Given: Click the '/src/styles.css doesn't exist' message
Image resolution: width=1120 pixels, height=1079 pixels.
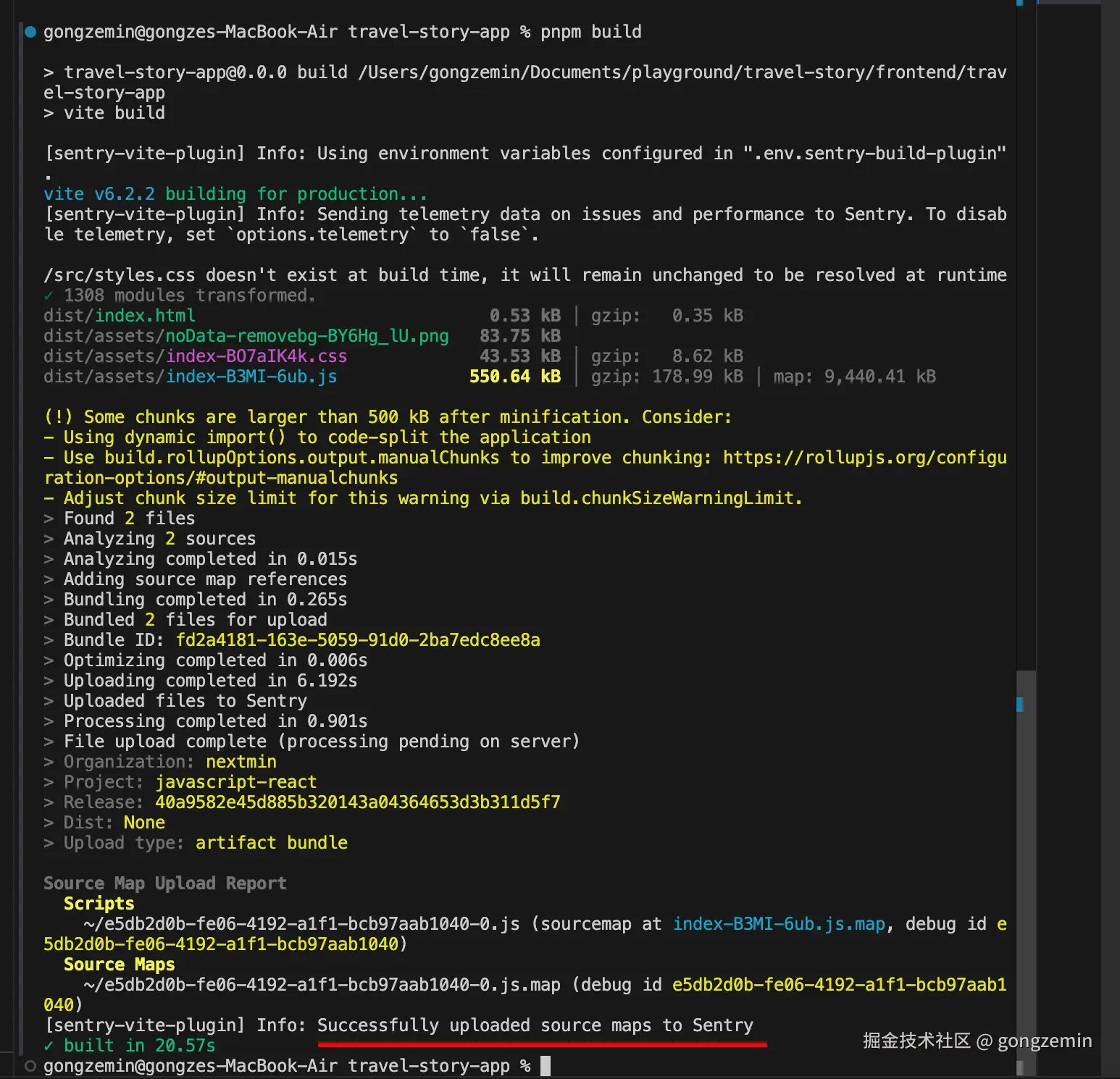Looking at the screenshot, I should click(525, 275).
